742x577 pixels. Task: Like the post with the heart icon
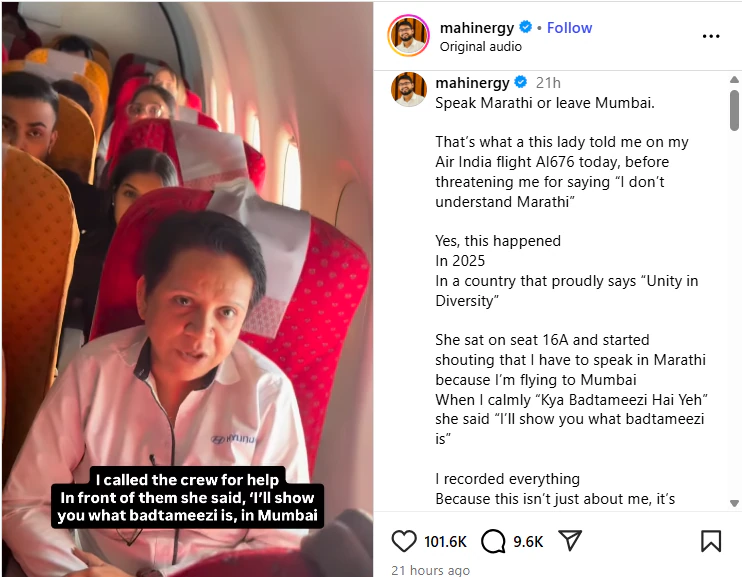[x=403, y=541]
